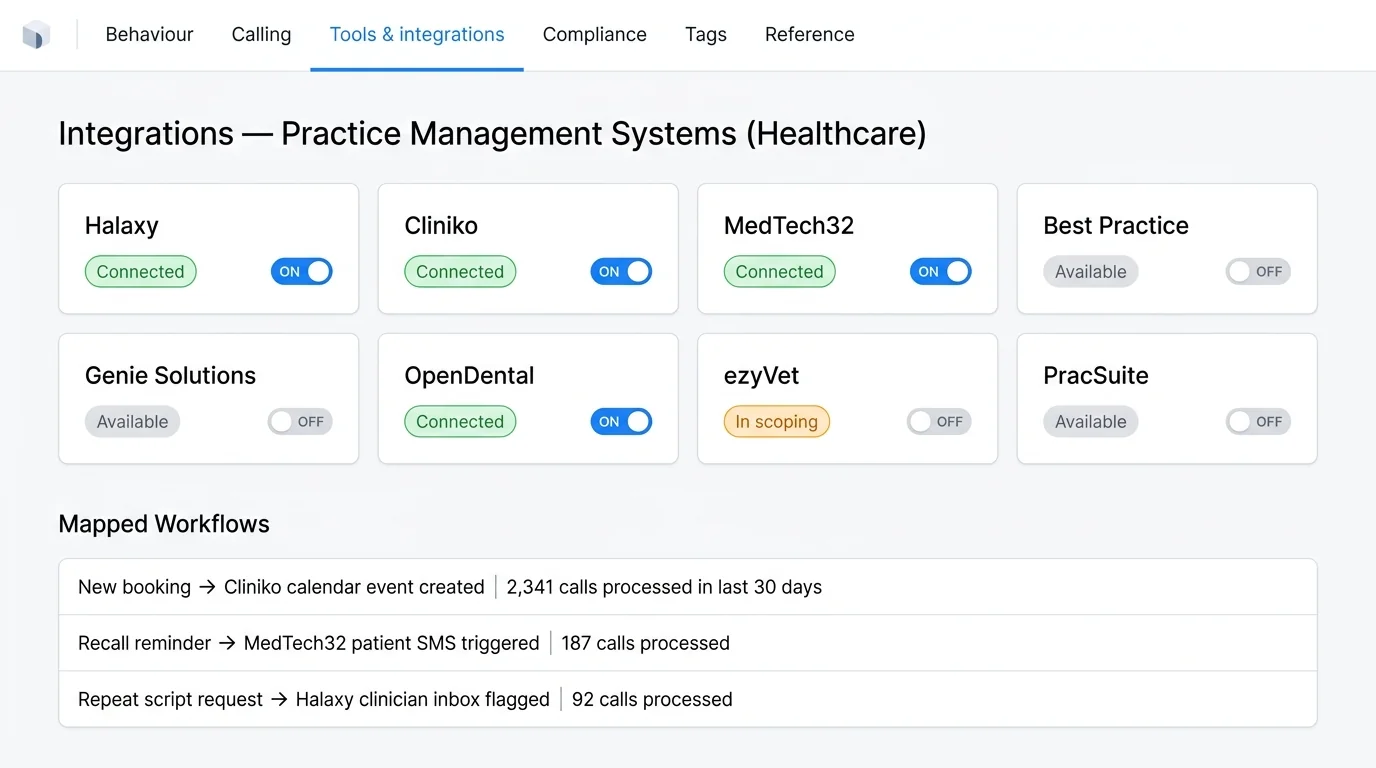The image size is (1376, 768).
Task: Click the Genie Solutions card title
Action: coord(170,376)
